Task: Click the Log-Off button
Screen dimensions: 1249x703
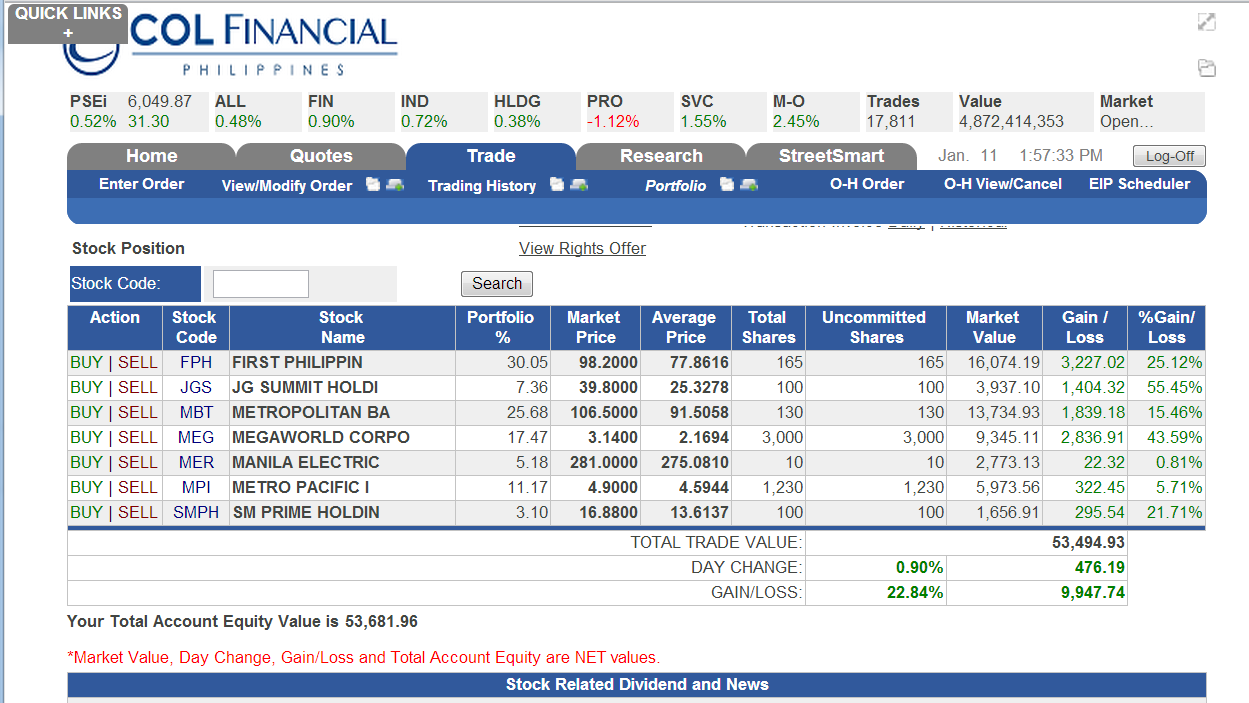Action: (x=1169, y=157)
